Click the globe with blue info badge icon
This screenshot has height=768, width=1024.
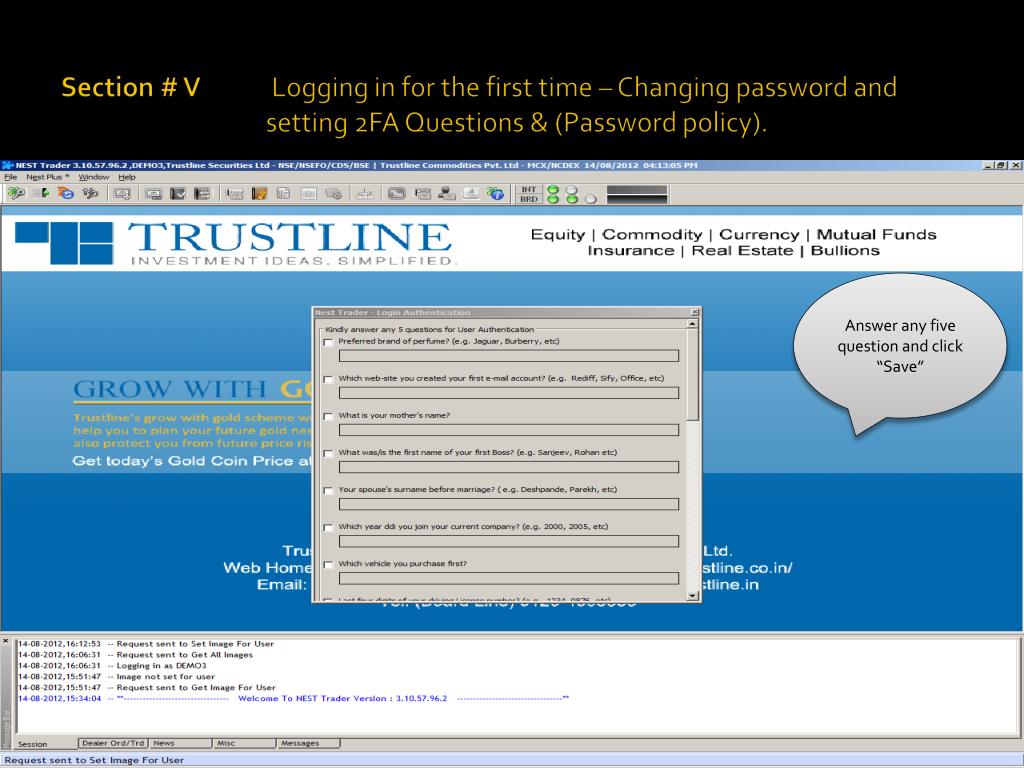496,193
